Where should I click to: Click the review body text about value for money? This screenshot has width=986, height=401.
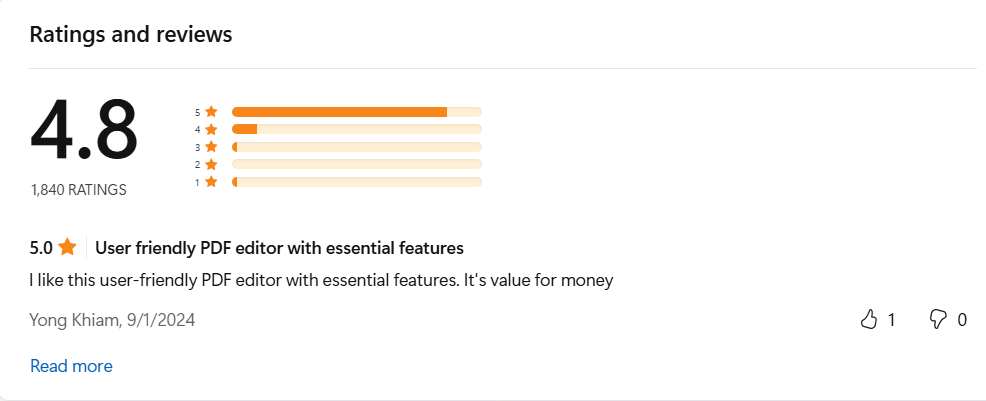click(321, 280)
